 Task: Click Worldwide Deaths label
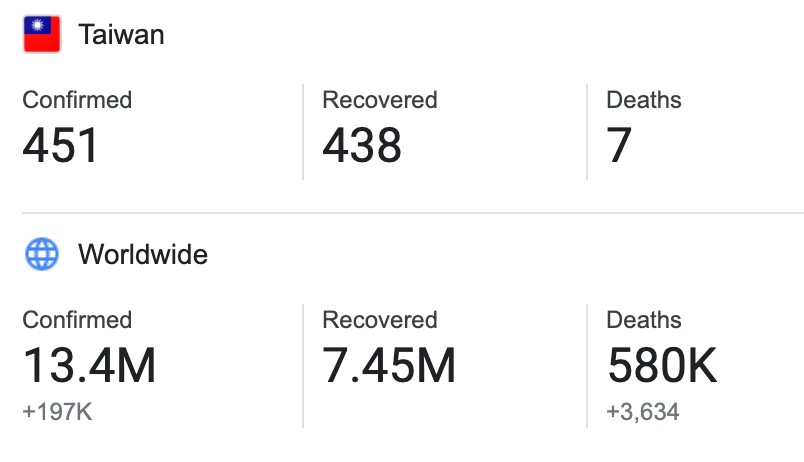(644, 319)
